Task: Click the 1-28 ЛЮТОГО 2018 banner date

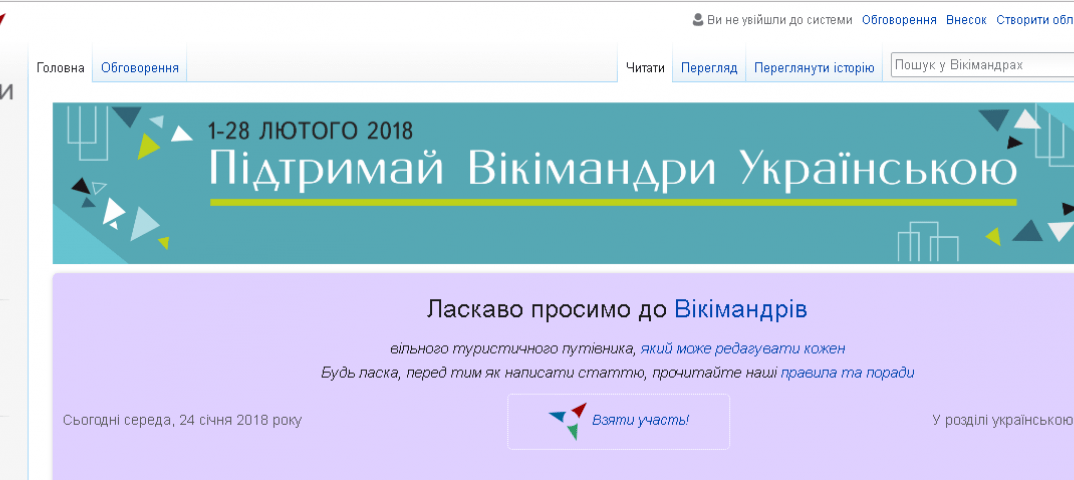Action: (310, 130)
